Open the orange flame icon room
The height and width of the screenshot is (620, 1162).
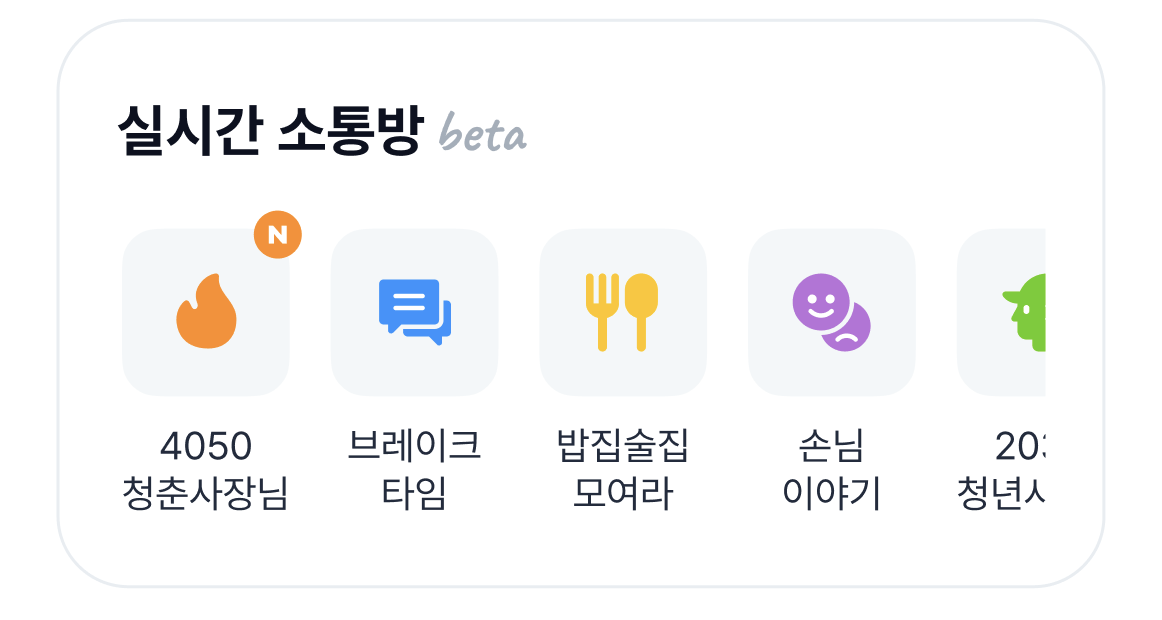pos(206,312)
